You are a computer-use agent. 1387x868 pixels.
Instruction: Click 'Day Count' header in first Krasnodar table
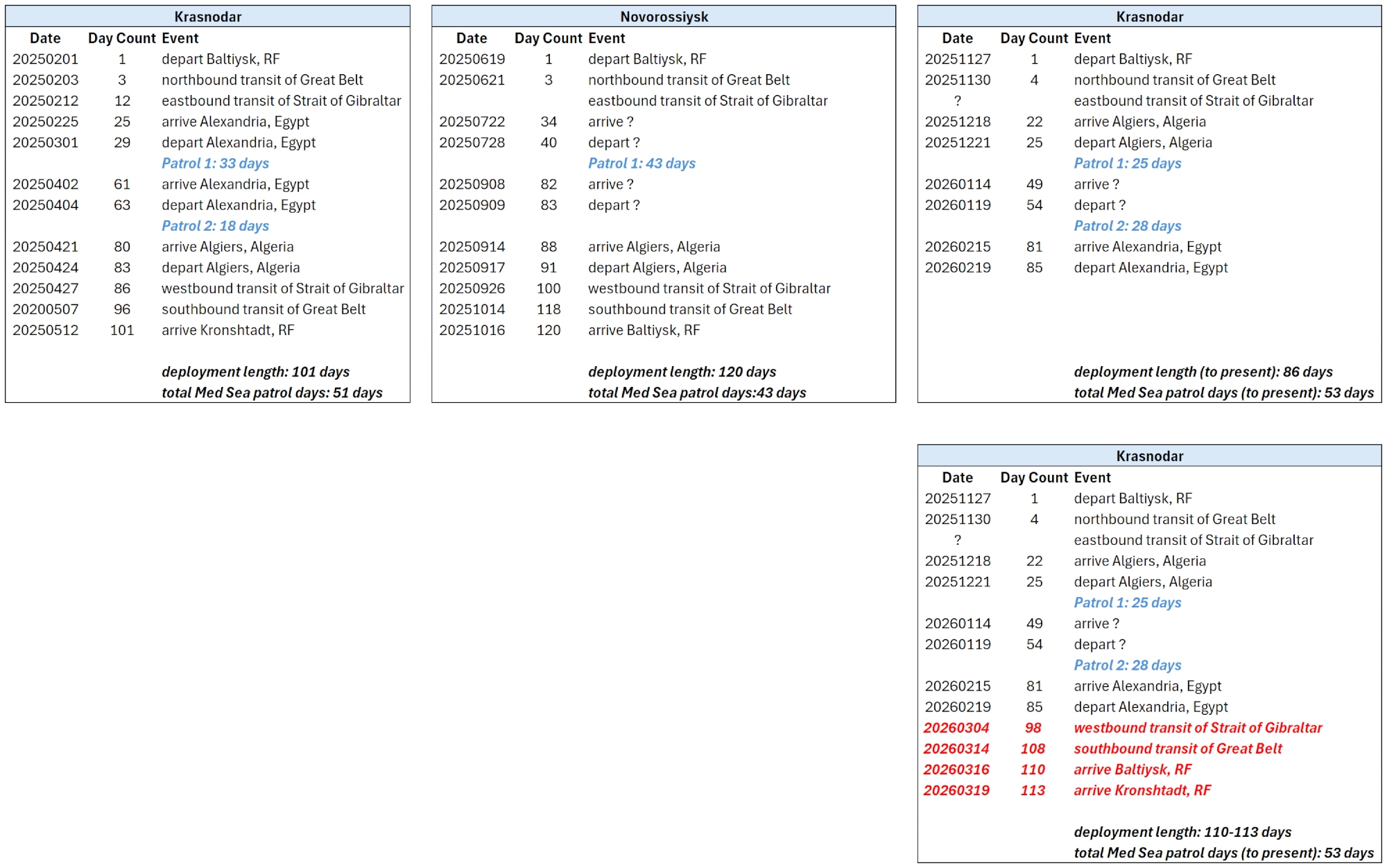tap(121, 38)
